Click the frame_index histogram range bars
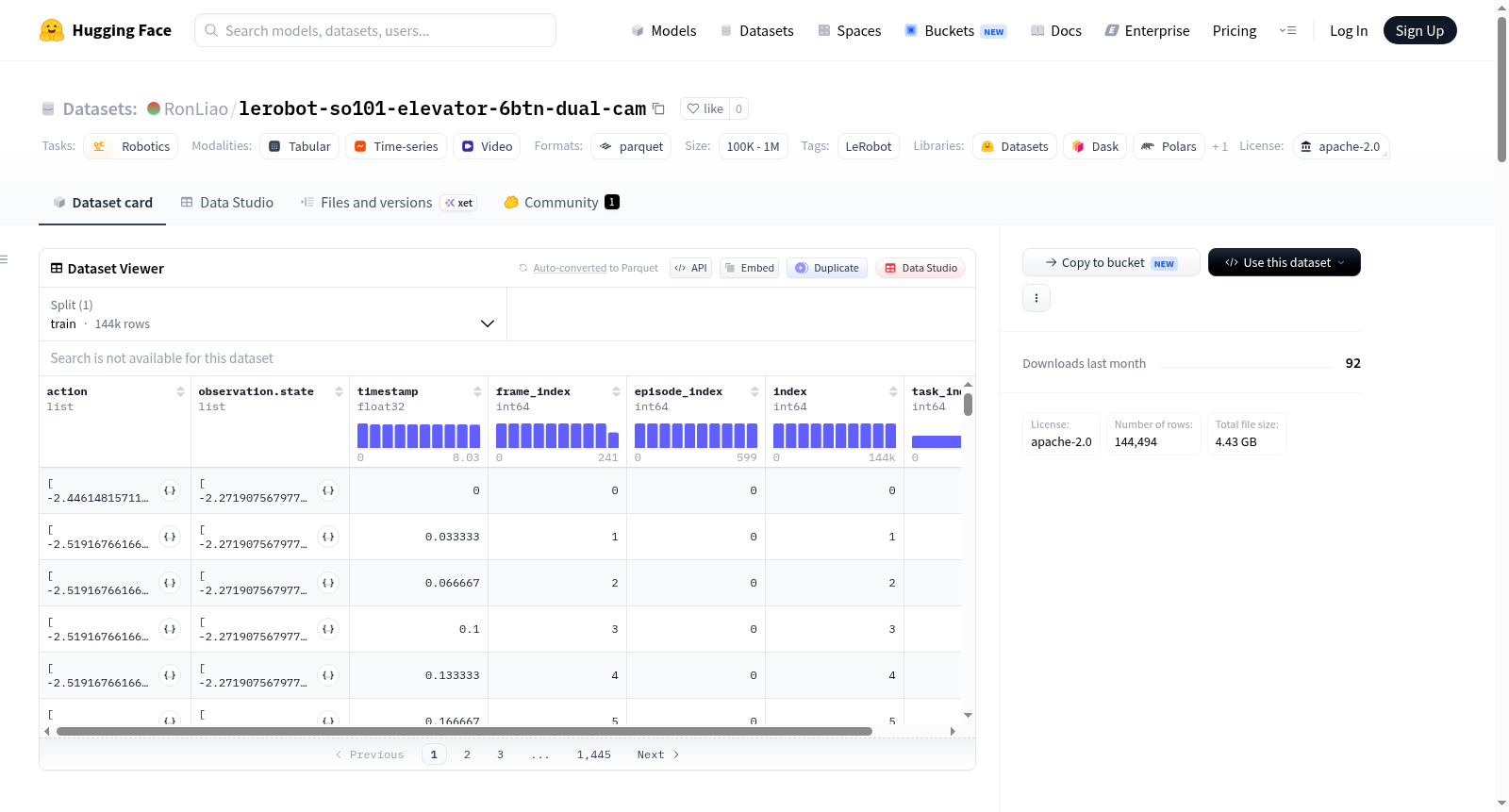 [557, 436]
